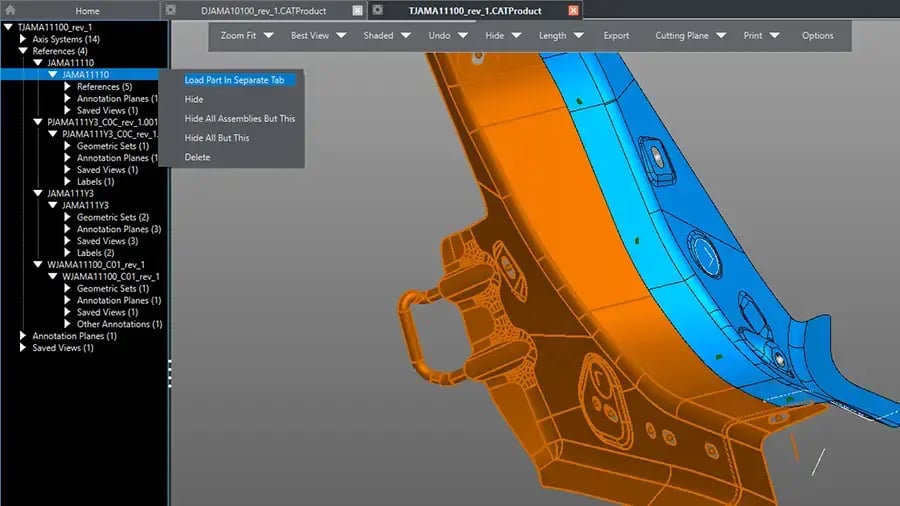Screen dimensions: 900x506
Task: Click the Best View button
Action: [310, 36]
